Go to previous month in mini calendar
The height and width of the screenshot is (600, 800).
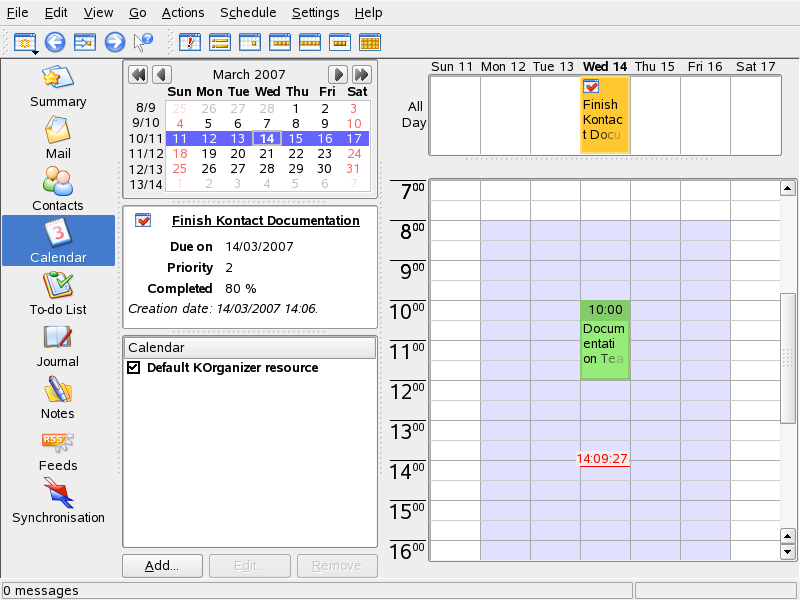162,74
